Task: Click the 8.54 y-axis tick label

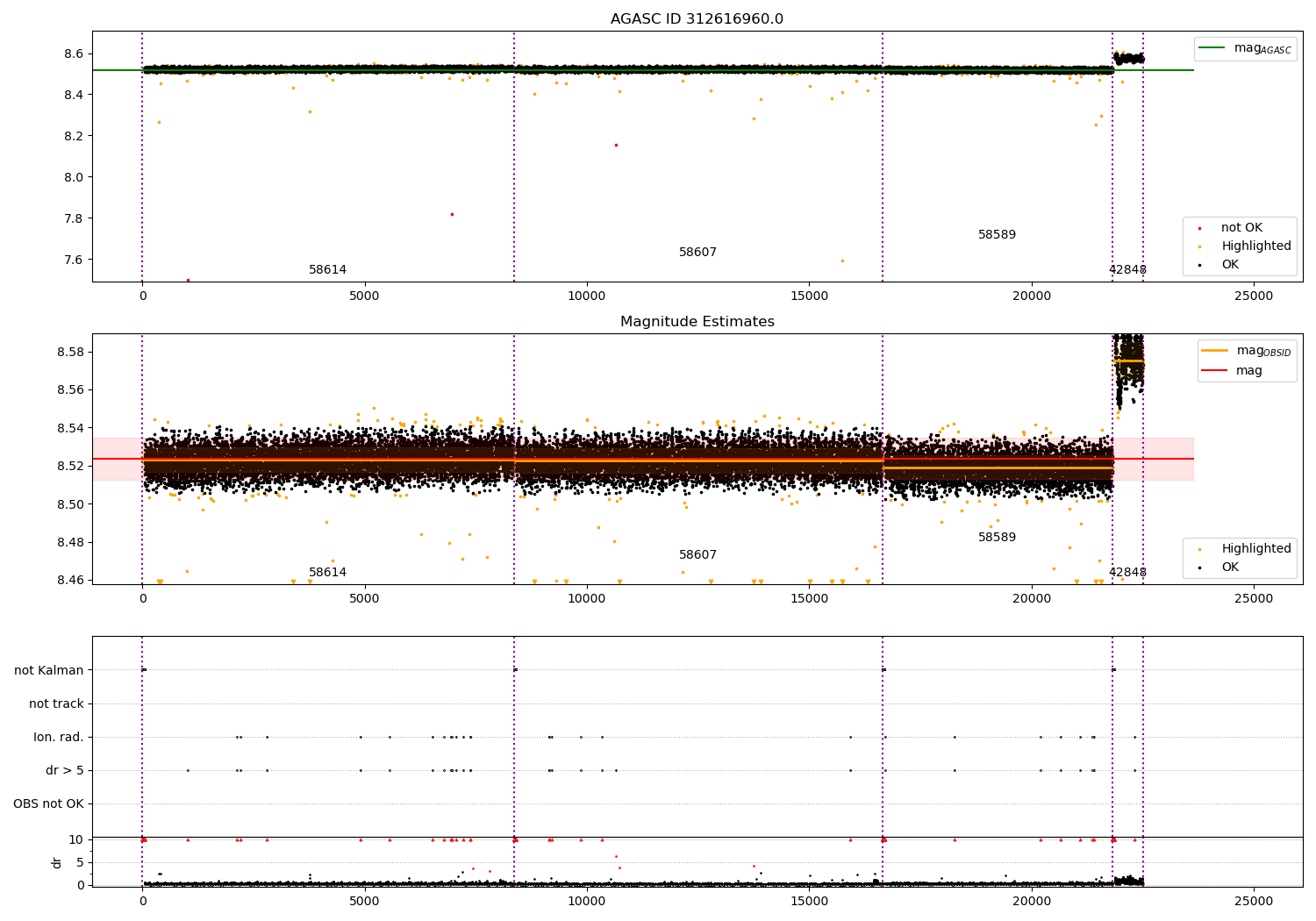Action: (69, 429)
